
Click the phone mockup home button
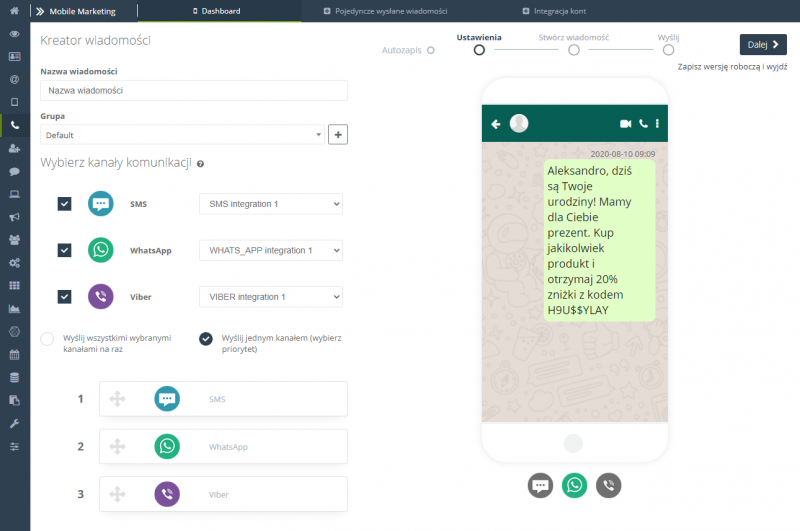(573, 443)
